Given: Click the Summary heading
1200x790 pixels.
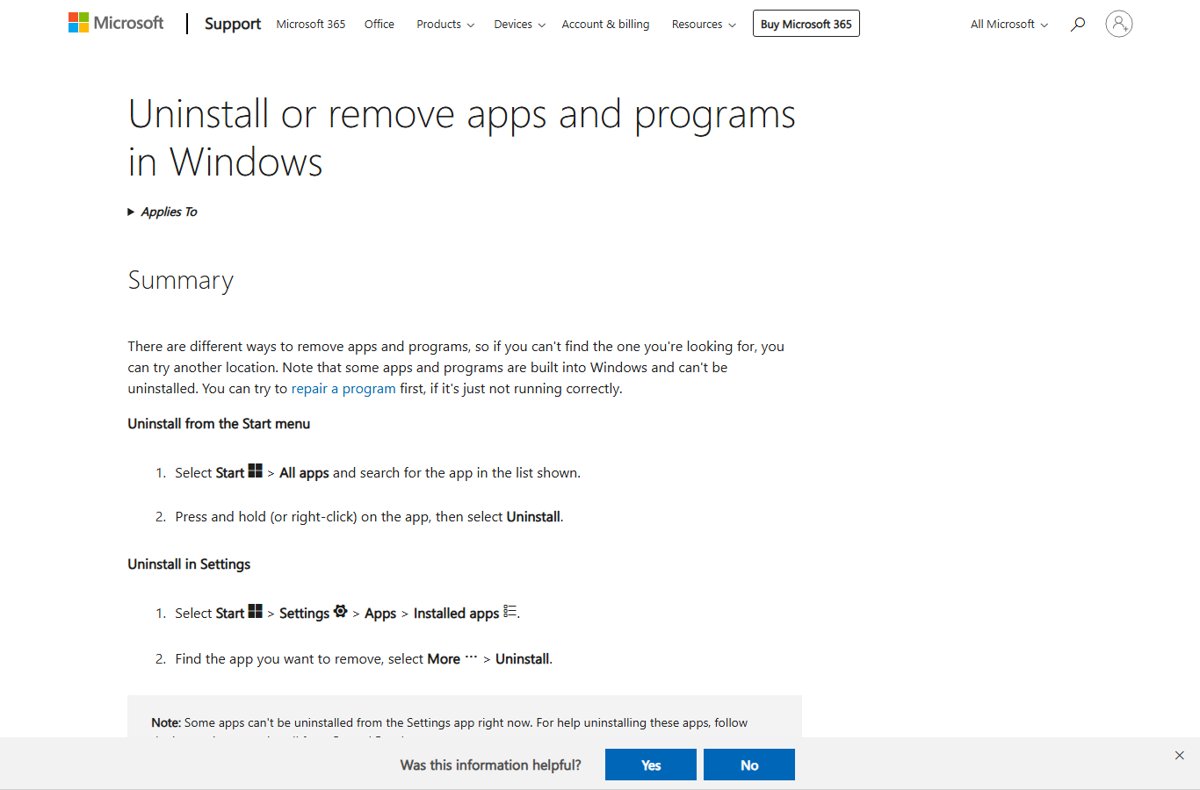Looking at the screenshot, I should click(x=180, y=280).
